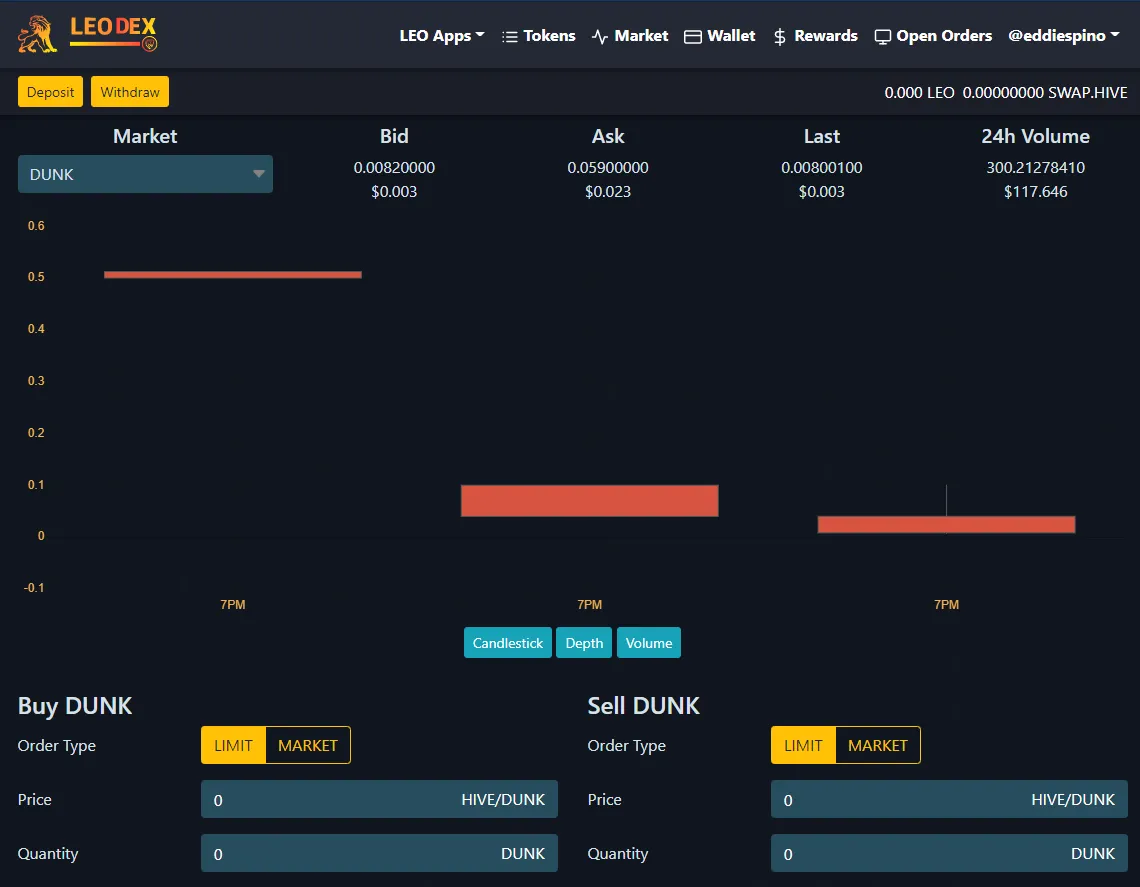This screenshot has height=887, width=1140.
Task: Click the Rewards dollar sign icon
Action: click(779, 36)
